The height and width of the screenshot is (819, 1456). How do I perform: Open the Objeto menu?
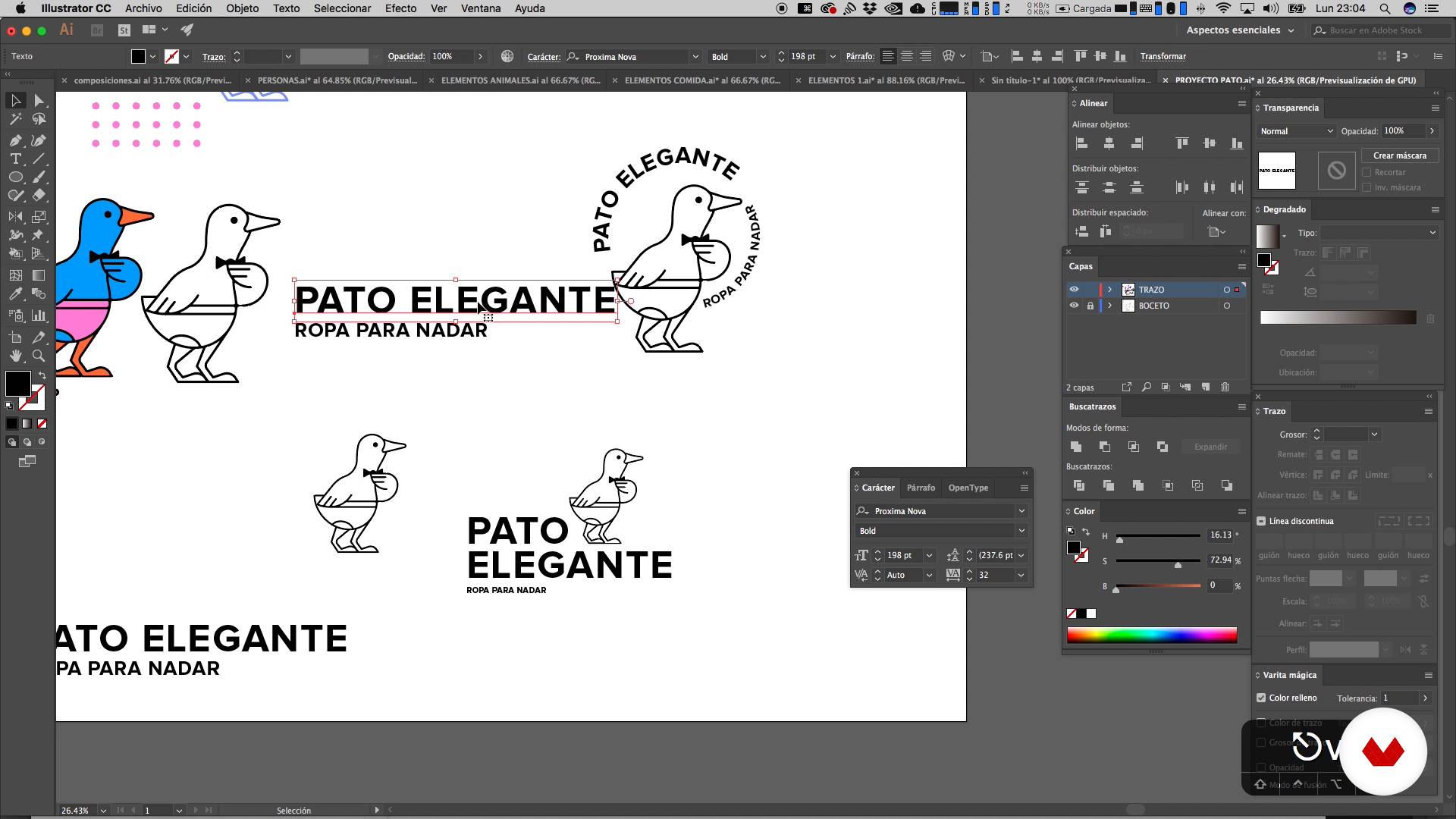[242, 8]
